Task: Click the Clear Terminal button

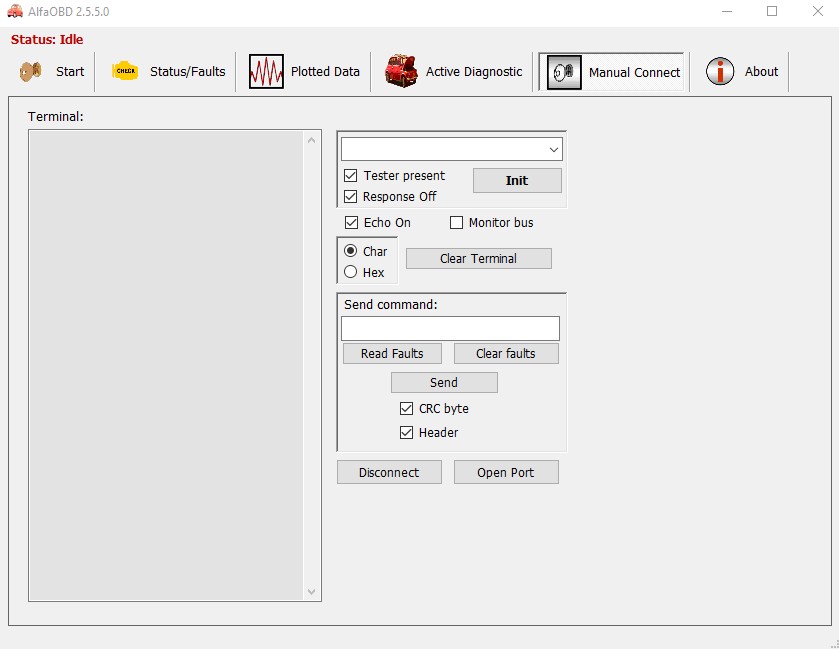Action: (478, 259)
